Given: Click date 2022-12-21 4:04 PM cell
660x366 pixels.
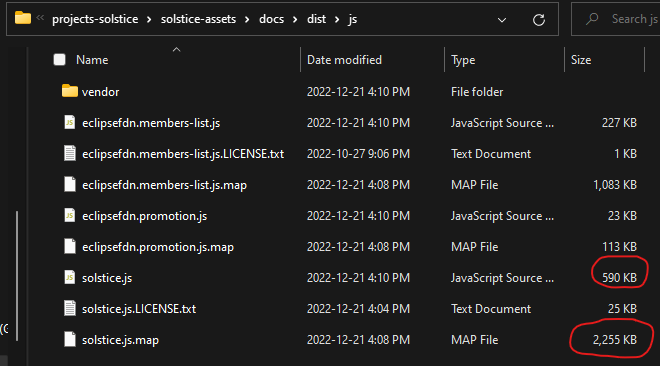Looking at the screenshot, I should point(358,309).
